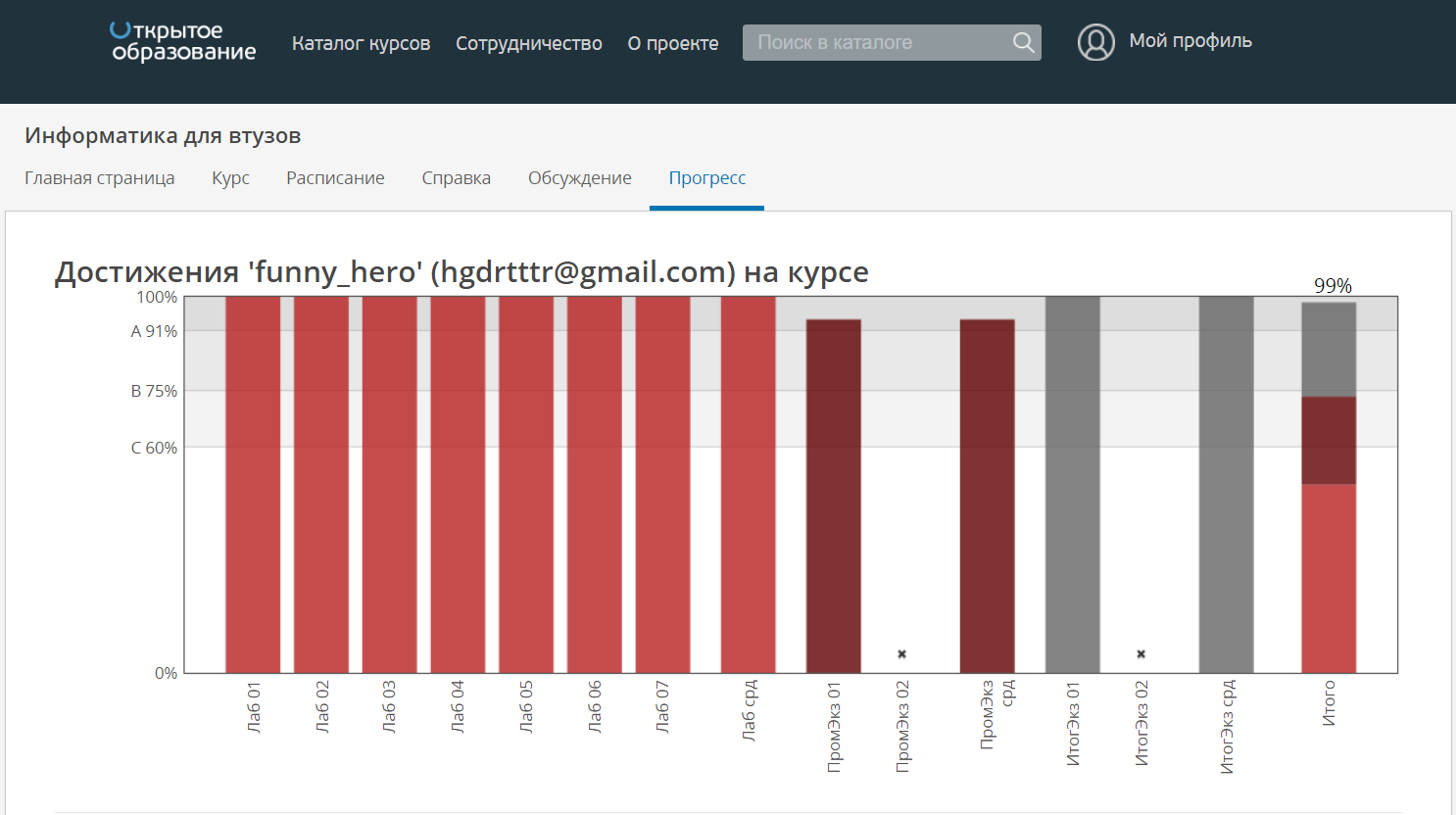Click the Итого stacked bar

1329,490
